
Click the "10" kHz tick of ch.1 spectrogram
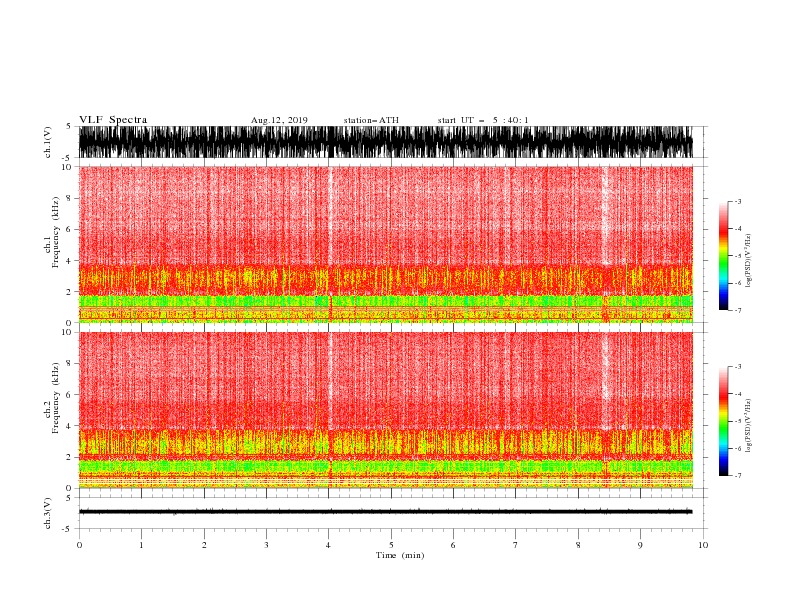(67, 167)
